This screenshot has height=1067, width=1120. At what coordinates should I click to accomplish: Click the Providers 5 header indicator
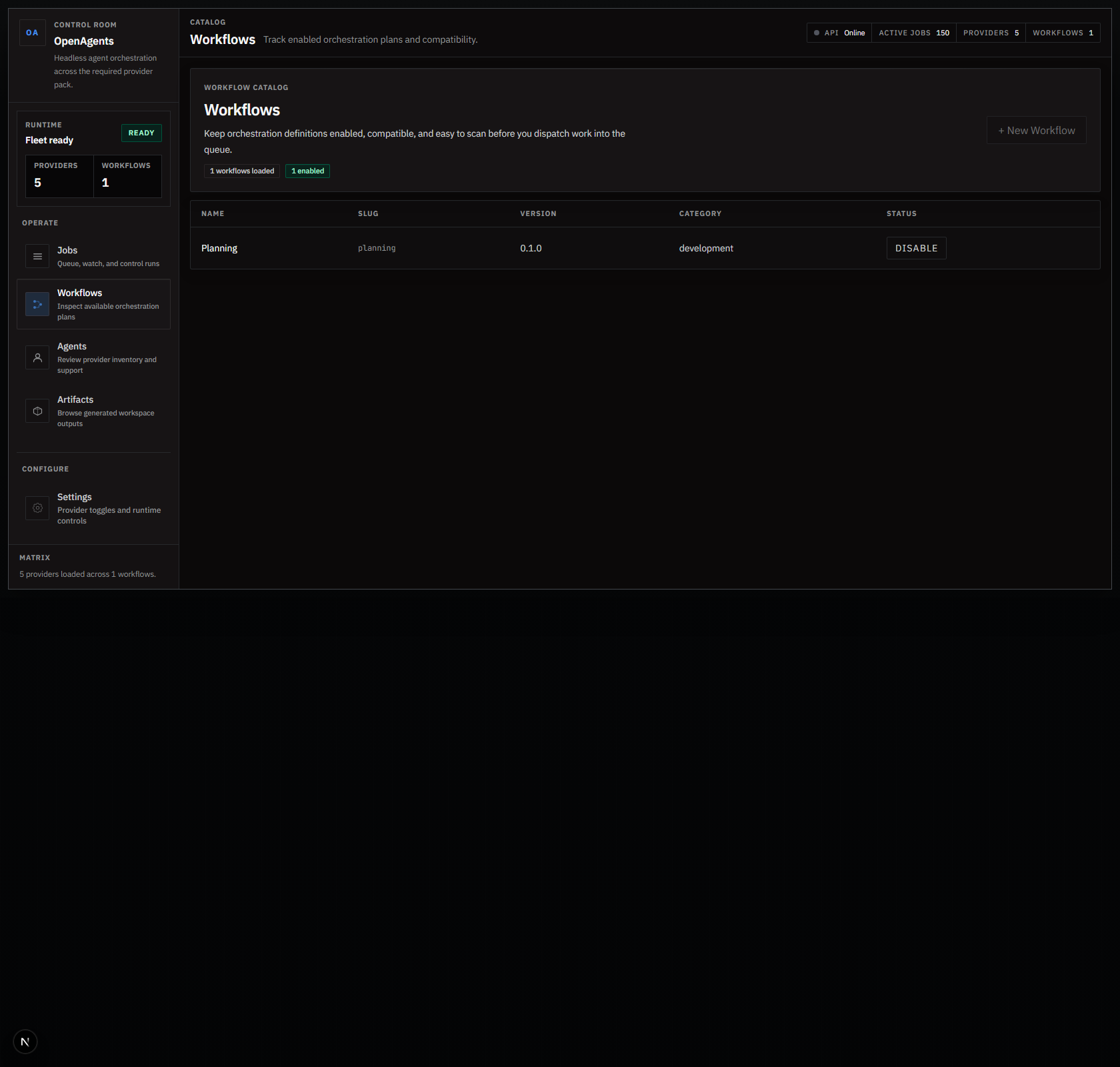(991, 33)
